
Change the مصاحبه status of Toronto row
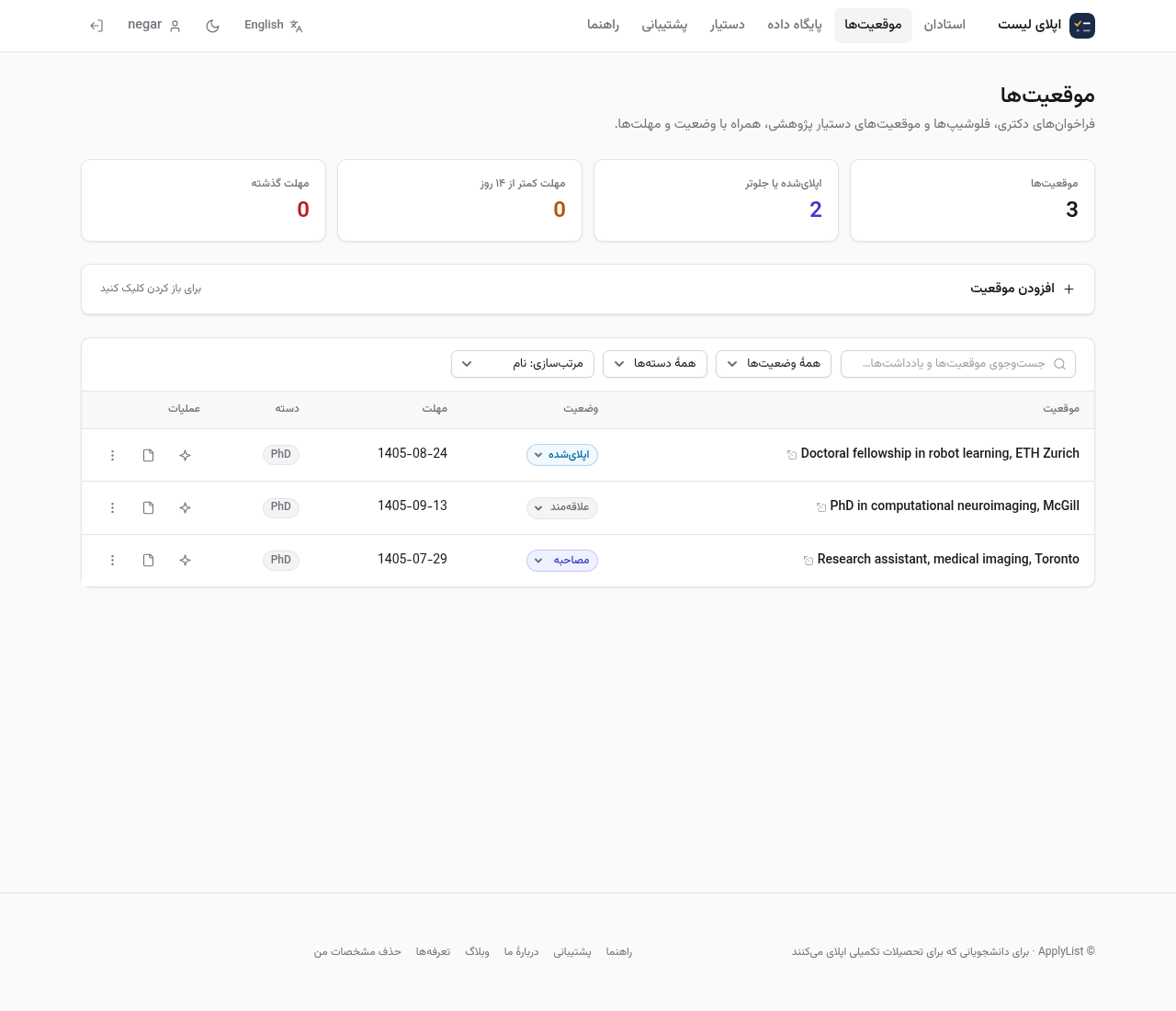tap(562, 561)
